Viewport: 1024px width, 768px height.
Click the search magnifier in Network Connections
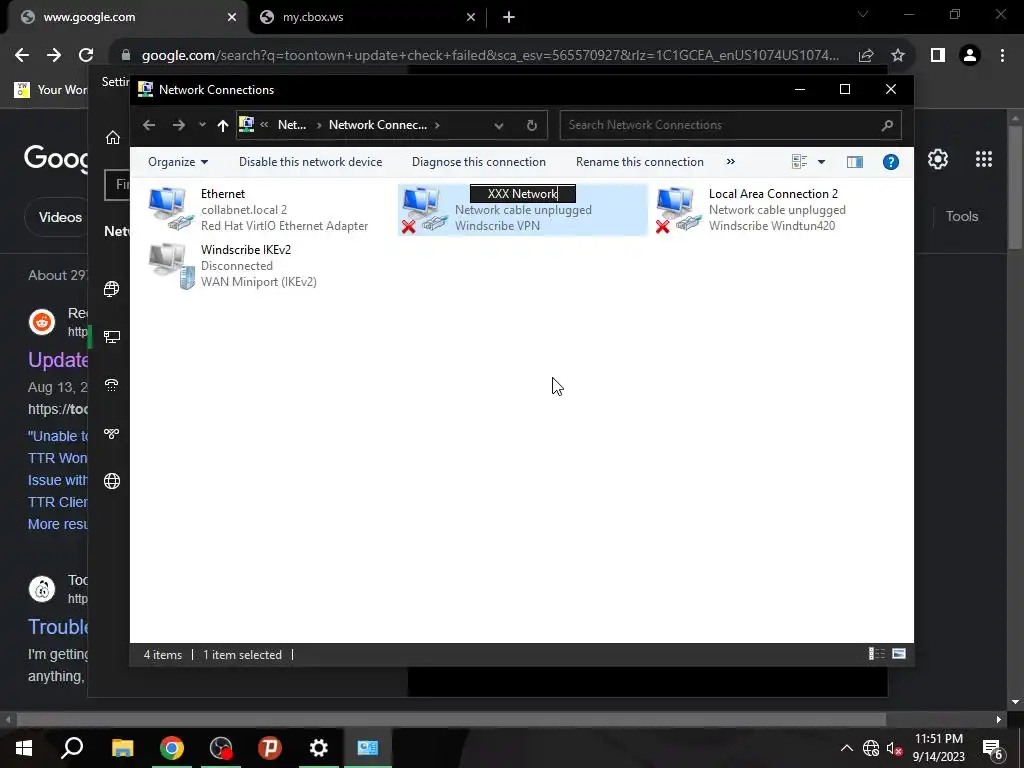coord(887,125)
